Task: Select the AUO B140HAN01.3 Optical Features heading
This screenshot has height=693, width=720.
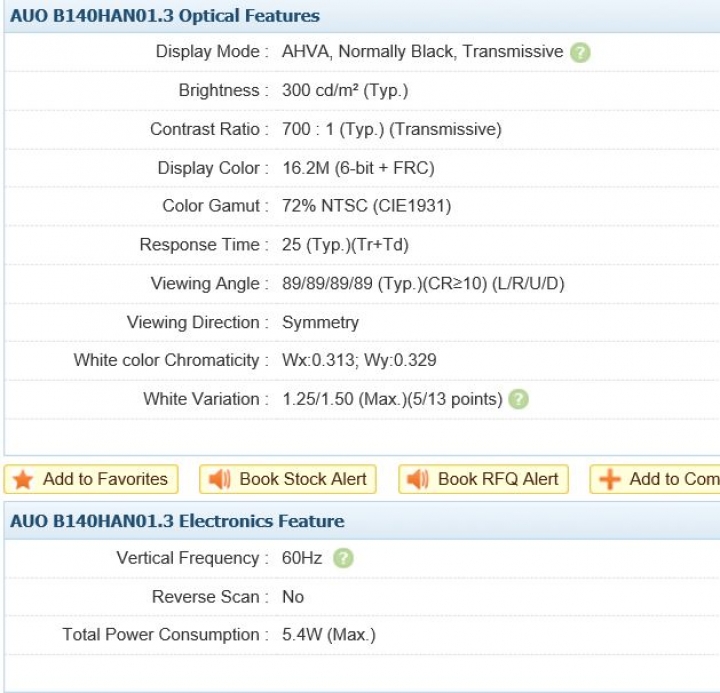Action: 165,16
